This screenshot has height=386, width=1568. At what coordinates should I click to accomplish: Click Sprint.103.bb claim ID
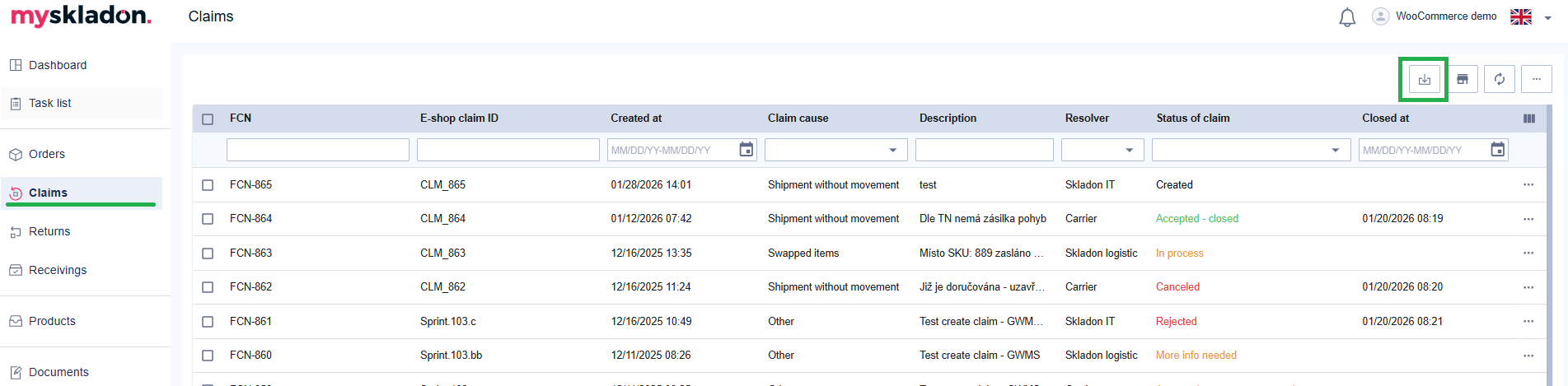(452, 356)
